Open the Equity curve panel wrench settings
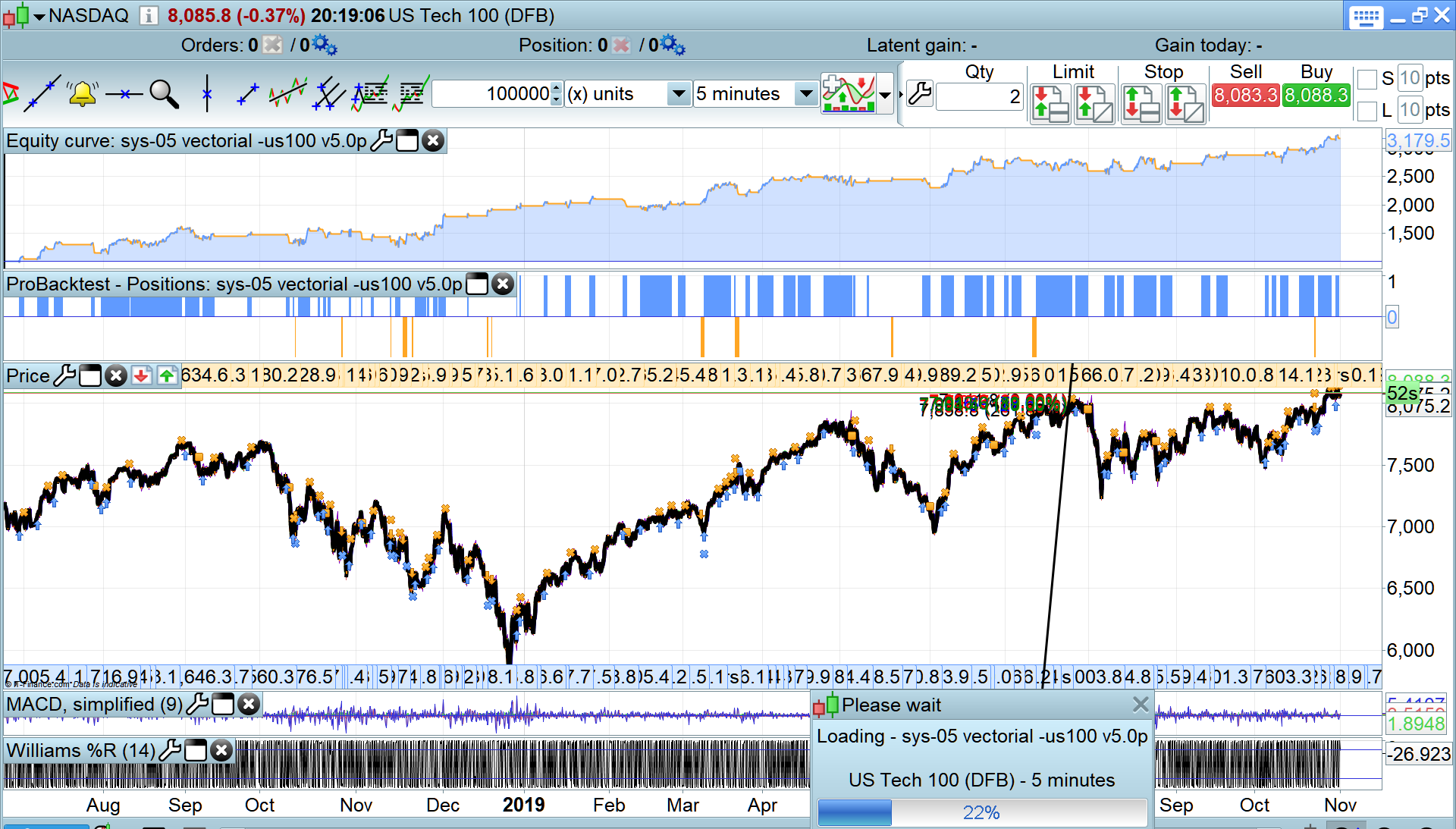 pos(381,141)
